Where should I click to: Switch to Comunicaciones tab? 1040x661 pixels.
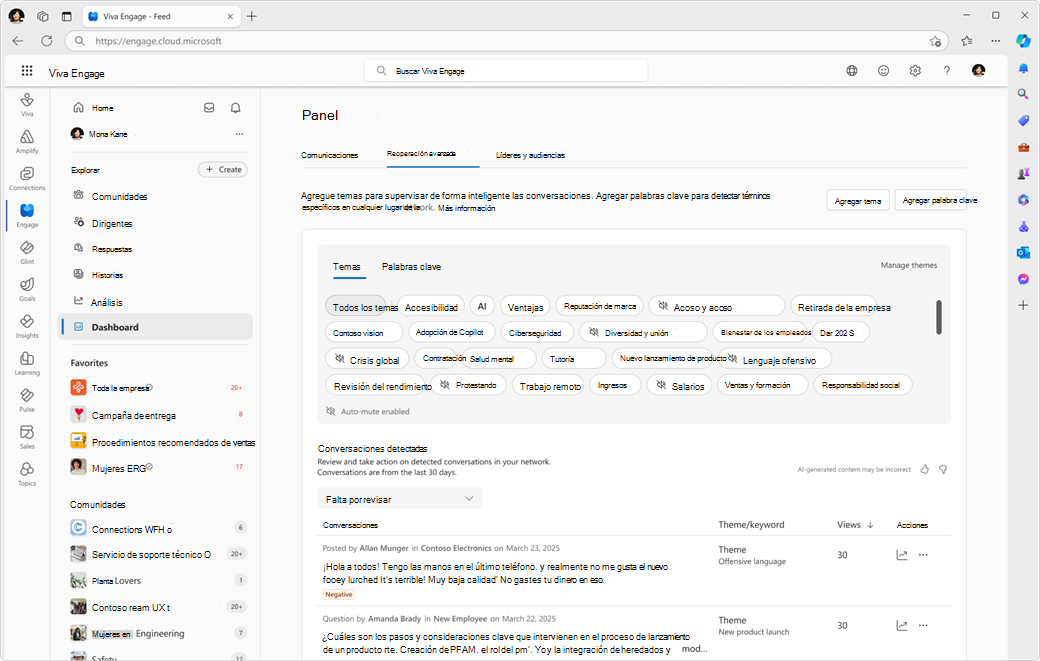330,155
